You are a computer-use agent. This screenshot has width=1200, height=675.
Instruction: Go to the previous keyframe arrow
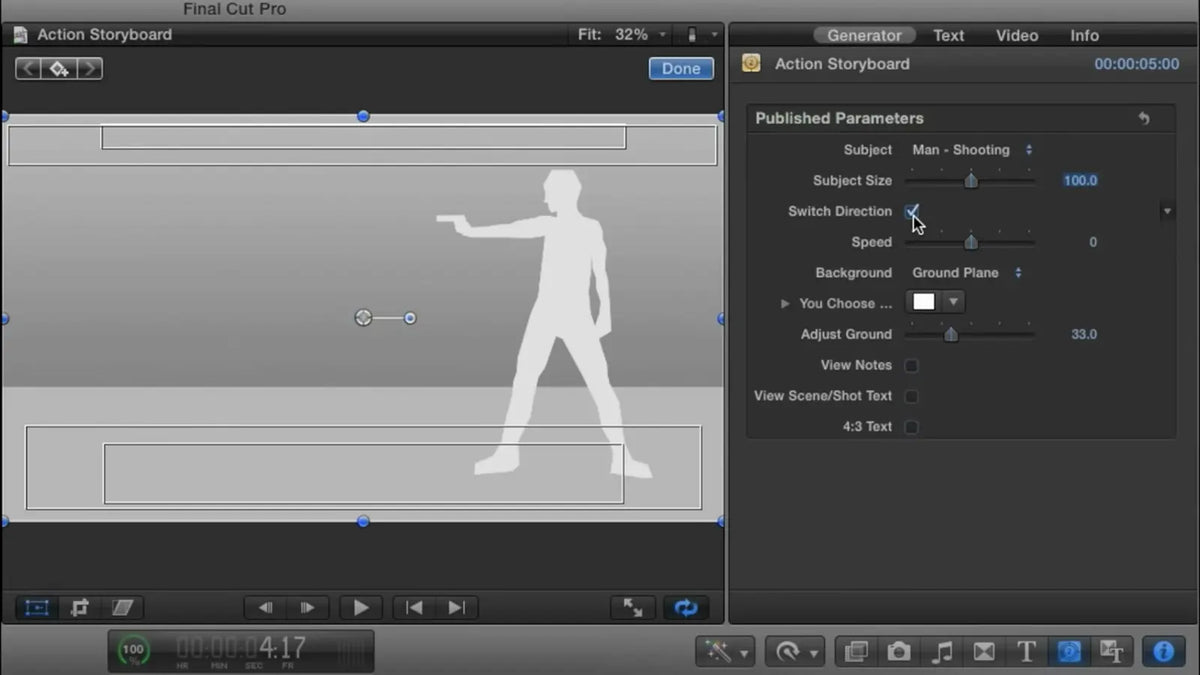28,69
